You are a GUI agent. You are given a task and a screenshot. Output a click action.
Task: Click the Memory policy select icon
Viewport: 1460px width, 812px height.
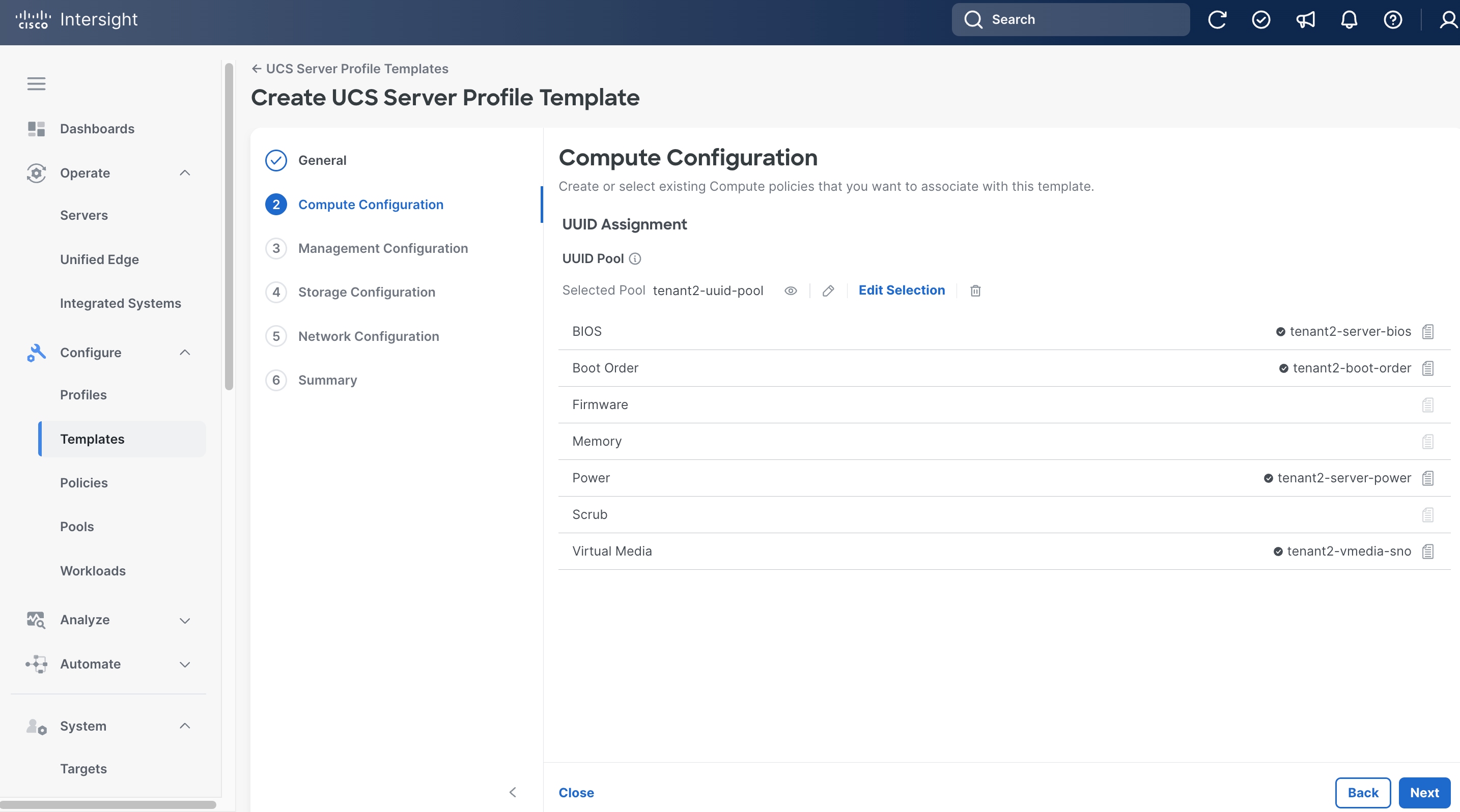pyautogui.click(x=1428, y=441)
